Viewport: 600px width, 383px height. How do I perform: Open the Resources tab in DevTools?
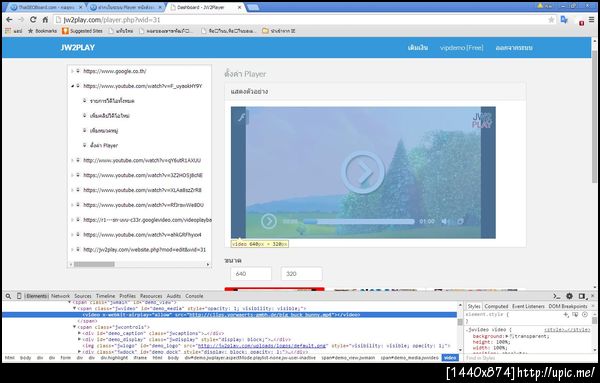151,296
